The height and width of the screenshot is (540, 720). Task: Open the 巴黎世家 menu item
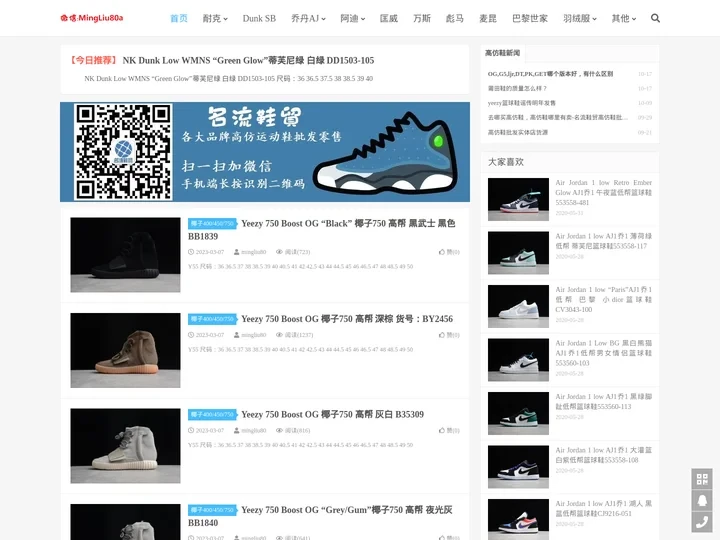click(530, 18)
